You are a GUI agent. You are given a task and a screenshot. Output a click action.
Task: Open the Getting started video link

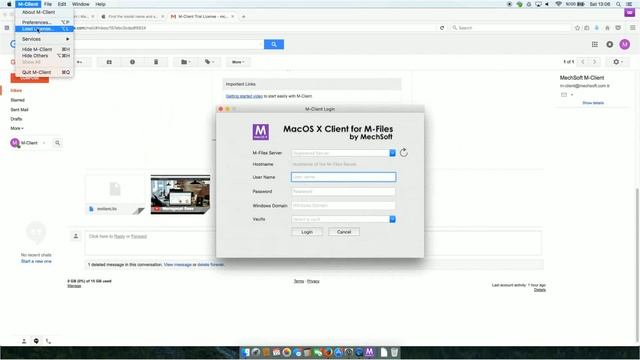pyautogui.click(x=244, y=96)
